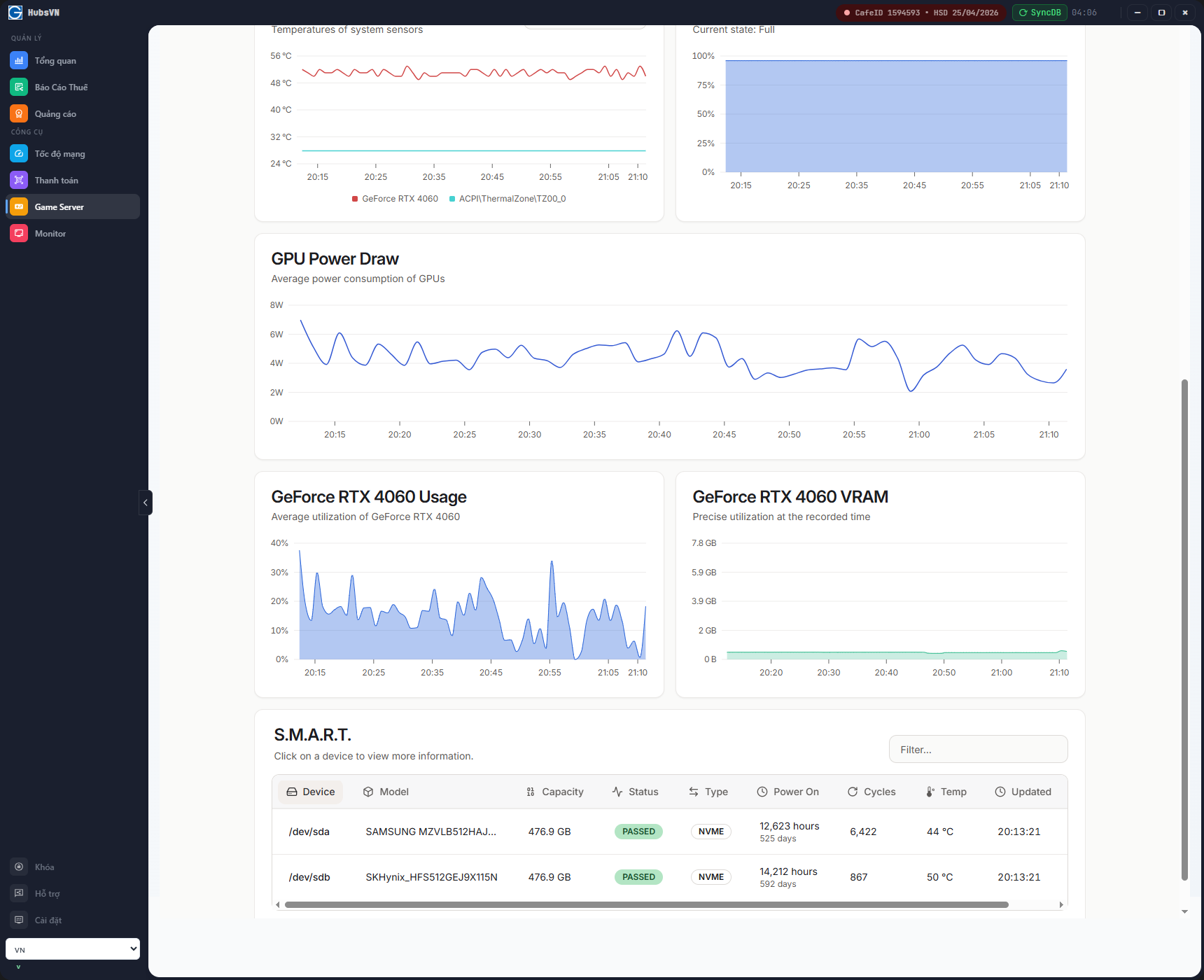
Task: Open the Thanh toán payment icon
Action: click(x=19, y=181)
